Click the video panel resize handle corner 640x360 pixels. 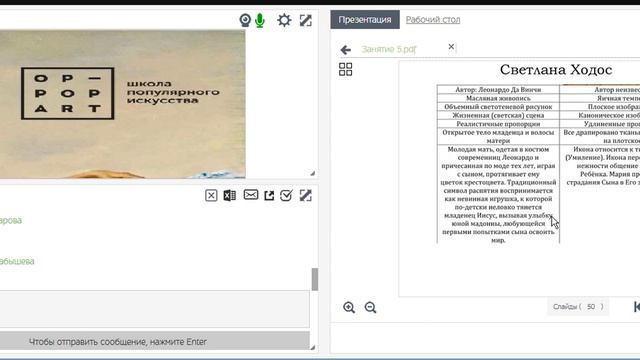click(313, 173)
